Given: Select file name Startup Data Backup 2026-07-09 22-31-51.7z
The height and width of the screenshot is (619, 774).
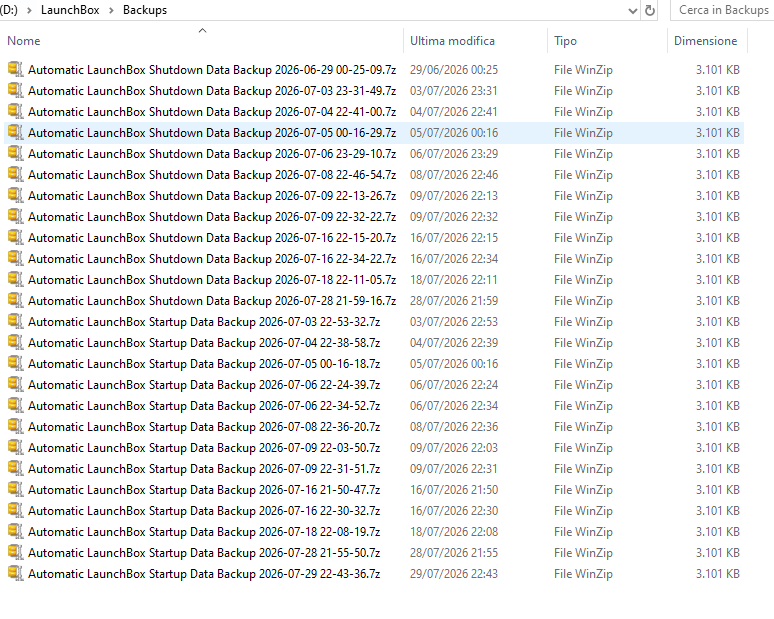Looking at the screenshot, I should pyautogui.click(x=204, y=468).
